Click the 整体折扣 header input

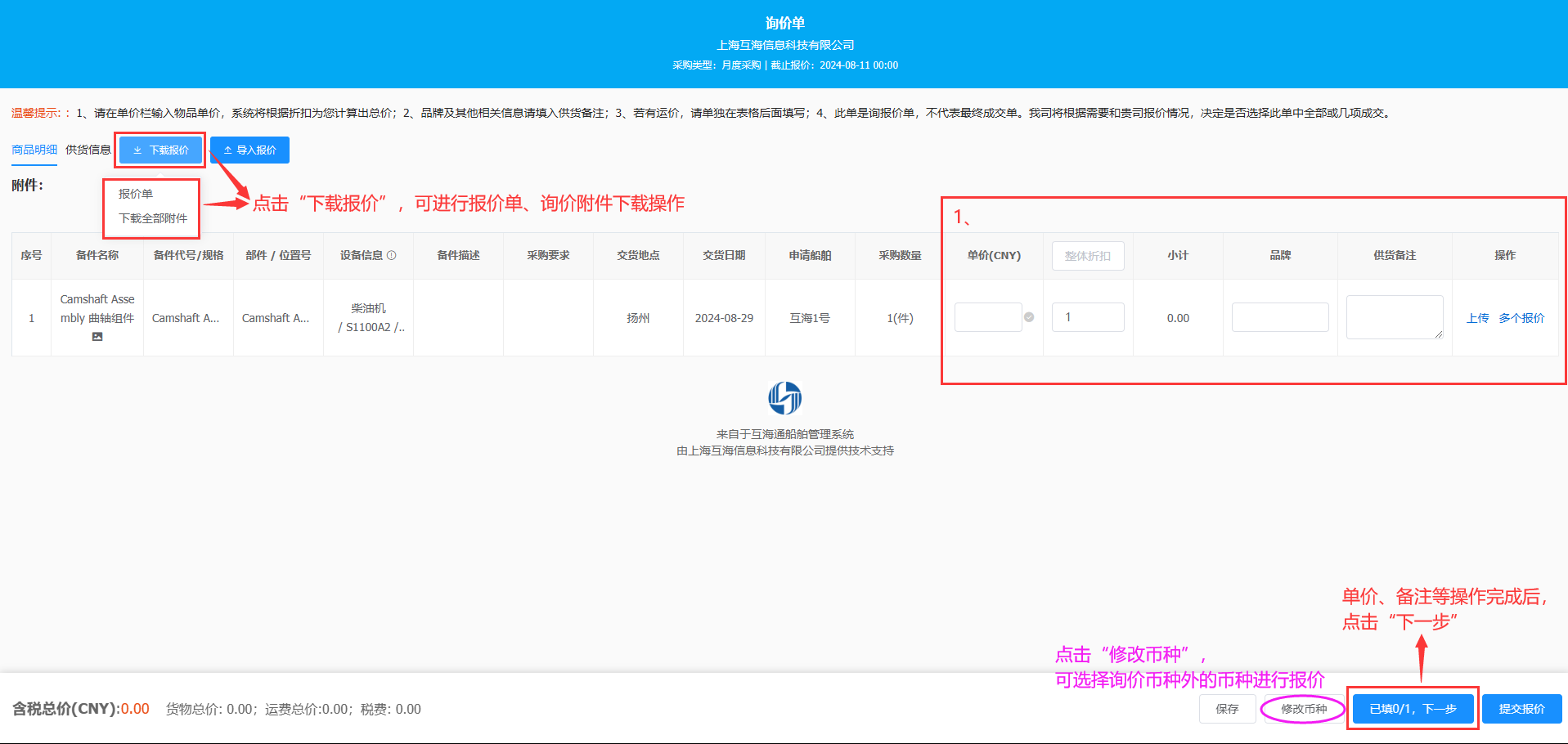1088,256
